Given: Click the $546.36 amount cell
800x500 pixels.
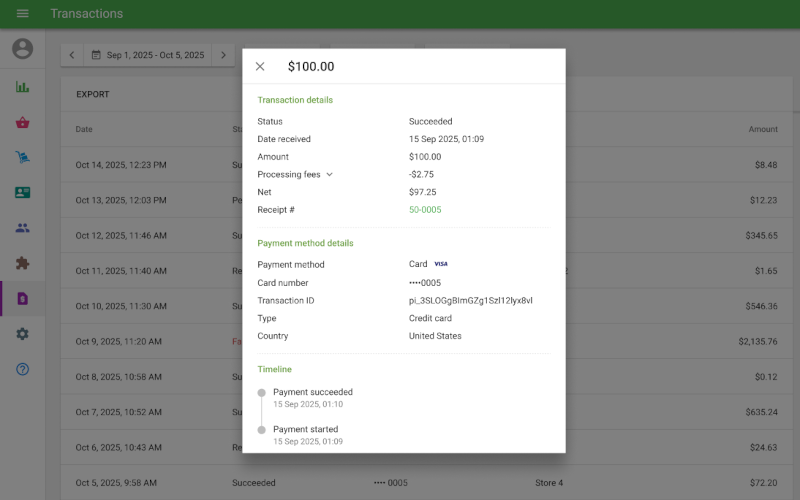Looking at the screenshot, I should [x=761, y=306].
